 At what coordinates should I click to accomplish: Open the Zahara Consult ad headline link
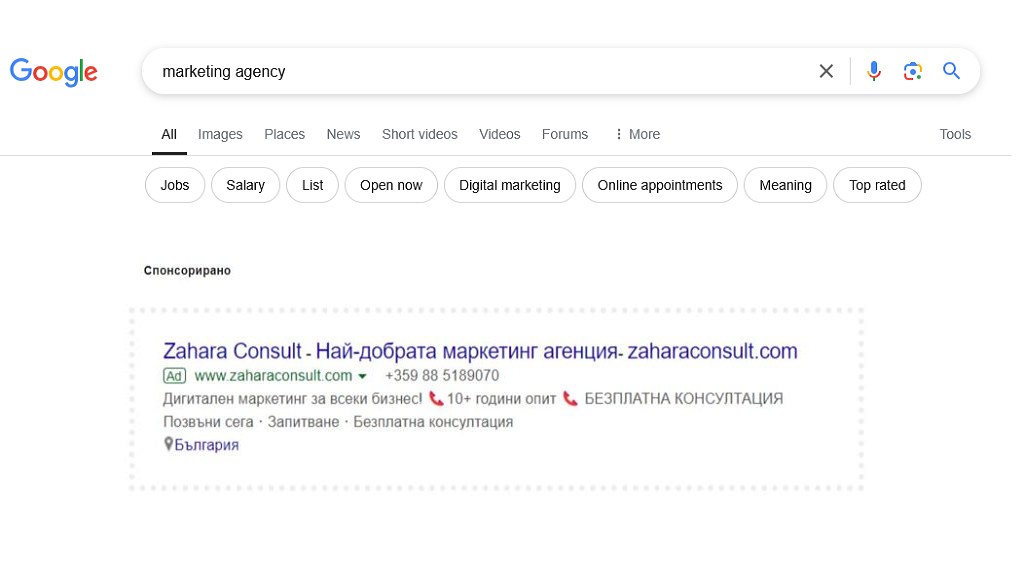pyautogui.click(x=480, y=351)
